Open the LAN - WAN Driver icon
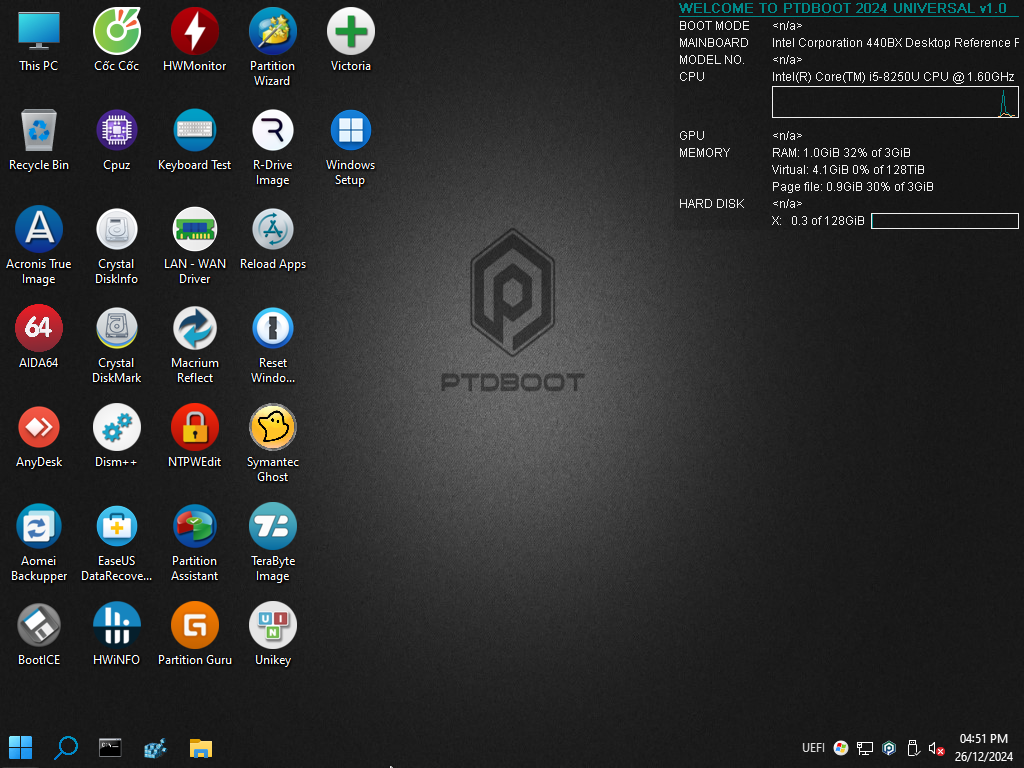 click(x=195, y=246)
